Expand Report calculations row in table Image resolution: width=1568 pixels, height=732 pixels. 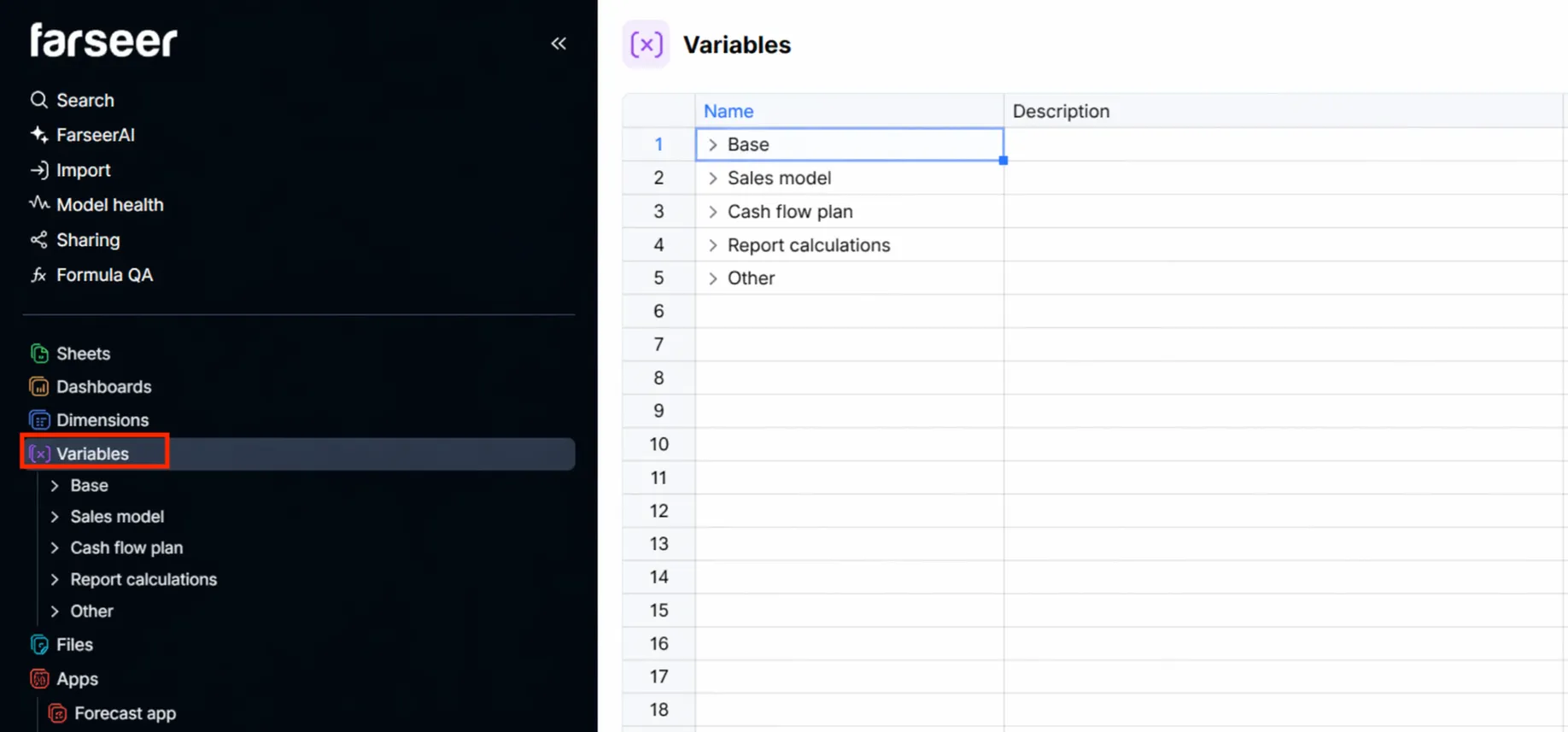(x=712, y=245)
